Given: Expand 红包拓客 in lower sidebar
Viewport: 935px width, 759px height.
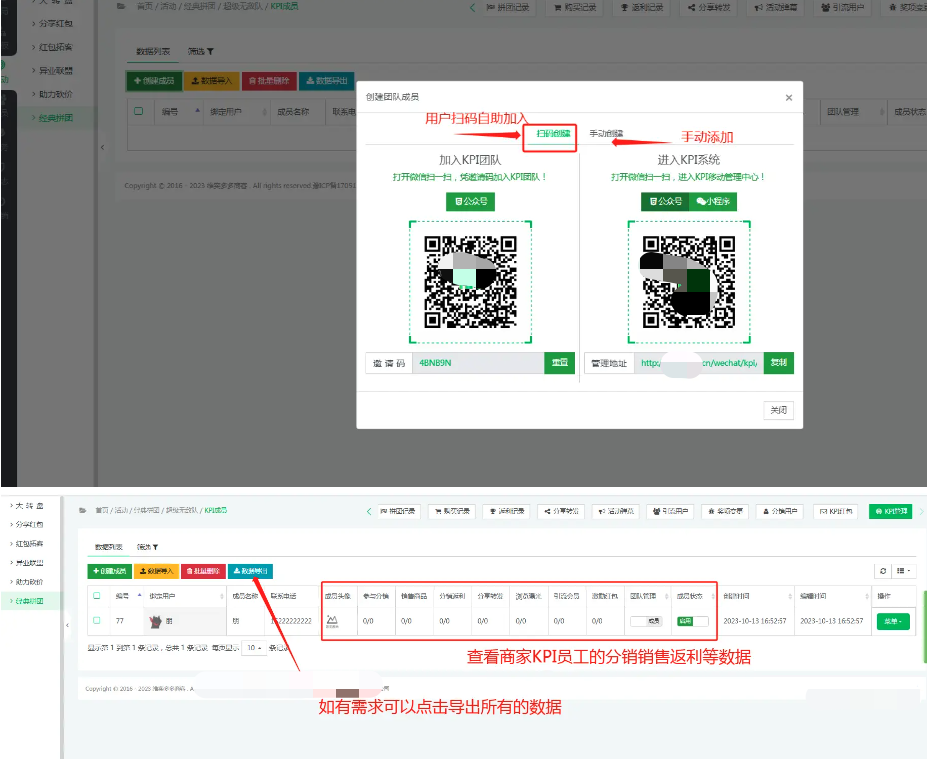Looking at the screenshot, I should (x=29, y=544).
